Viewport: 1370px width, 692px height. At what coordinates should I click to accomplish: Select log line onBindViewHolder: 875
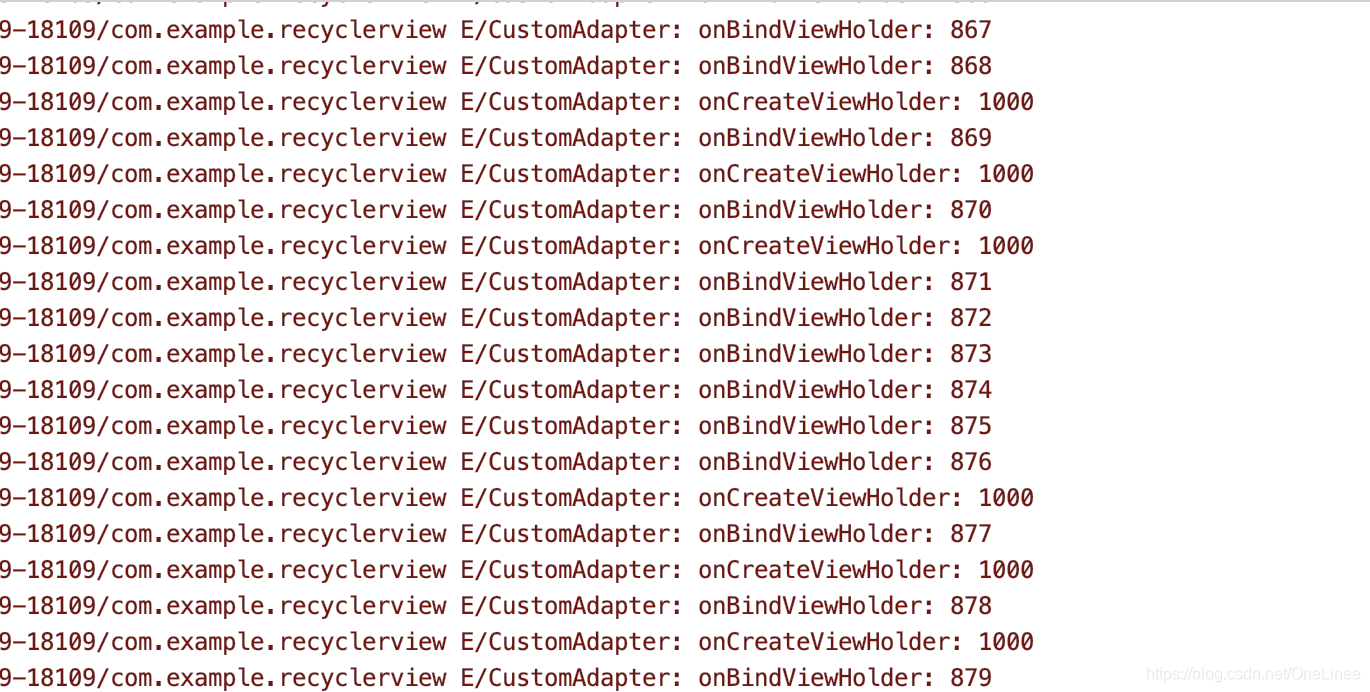496,426
